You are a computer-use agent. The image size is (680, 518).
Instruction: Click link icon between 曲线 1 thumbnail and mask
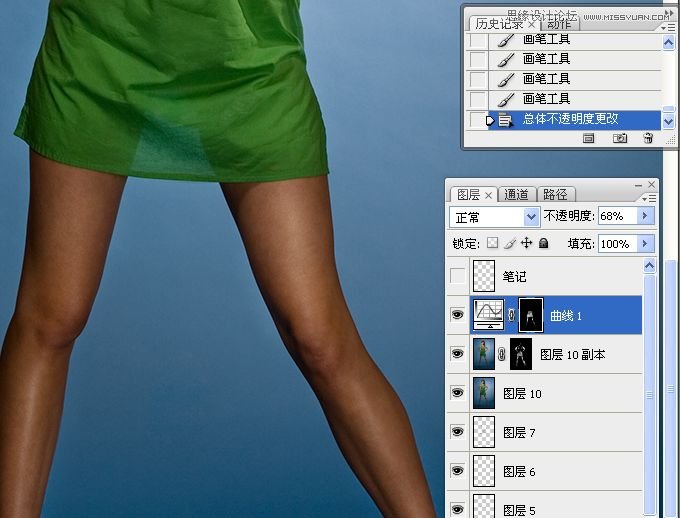coord(511,315)
